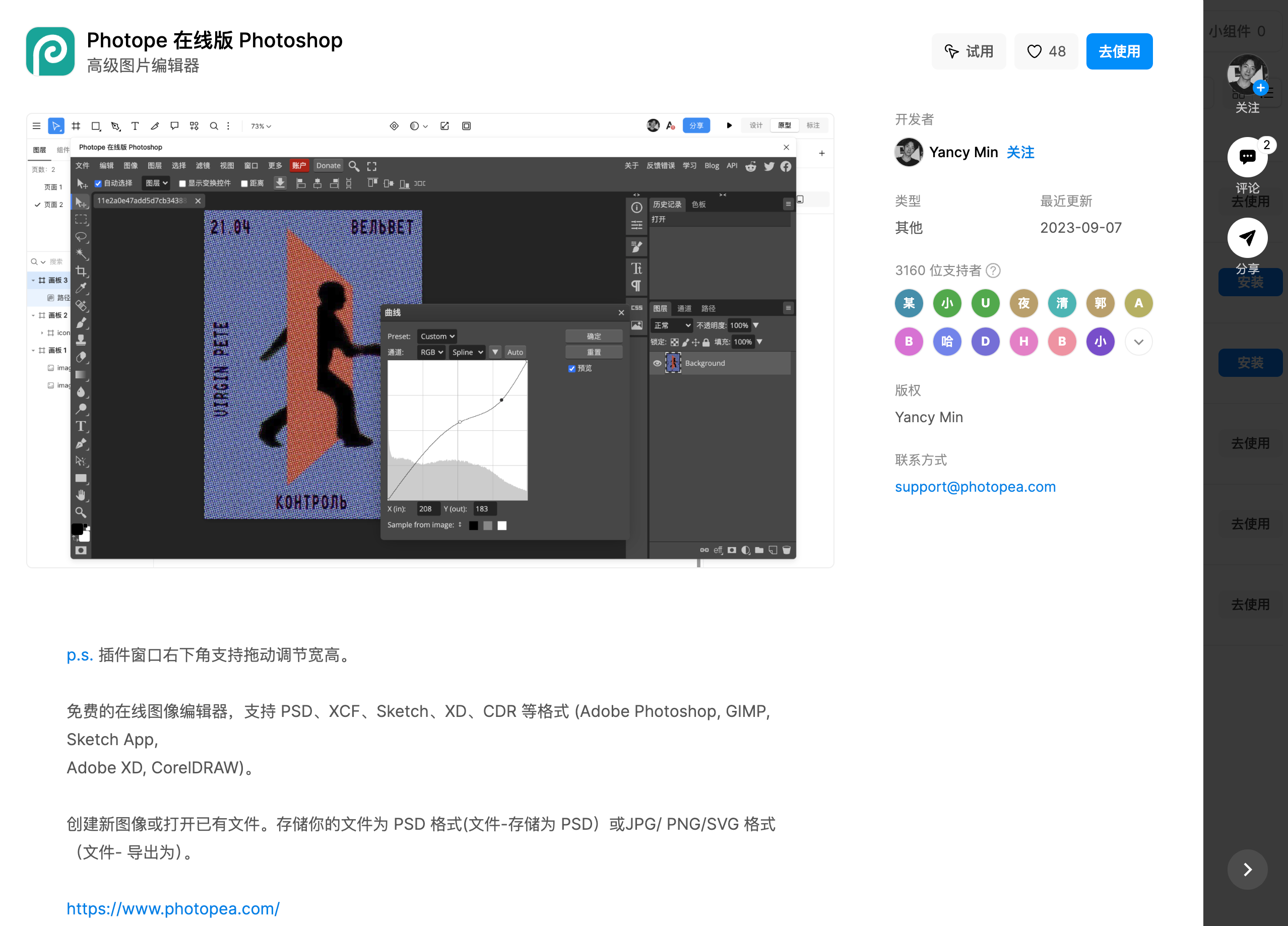
Task: Select the Crop tool in Photopea toolbox
Action: point(81,271)
